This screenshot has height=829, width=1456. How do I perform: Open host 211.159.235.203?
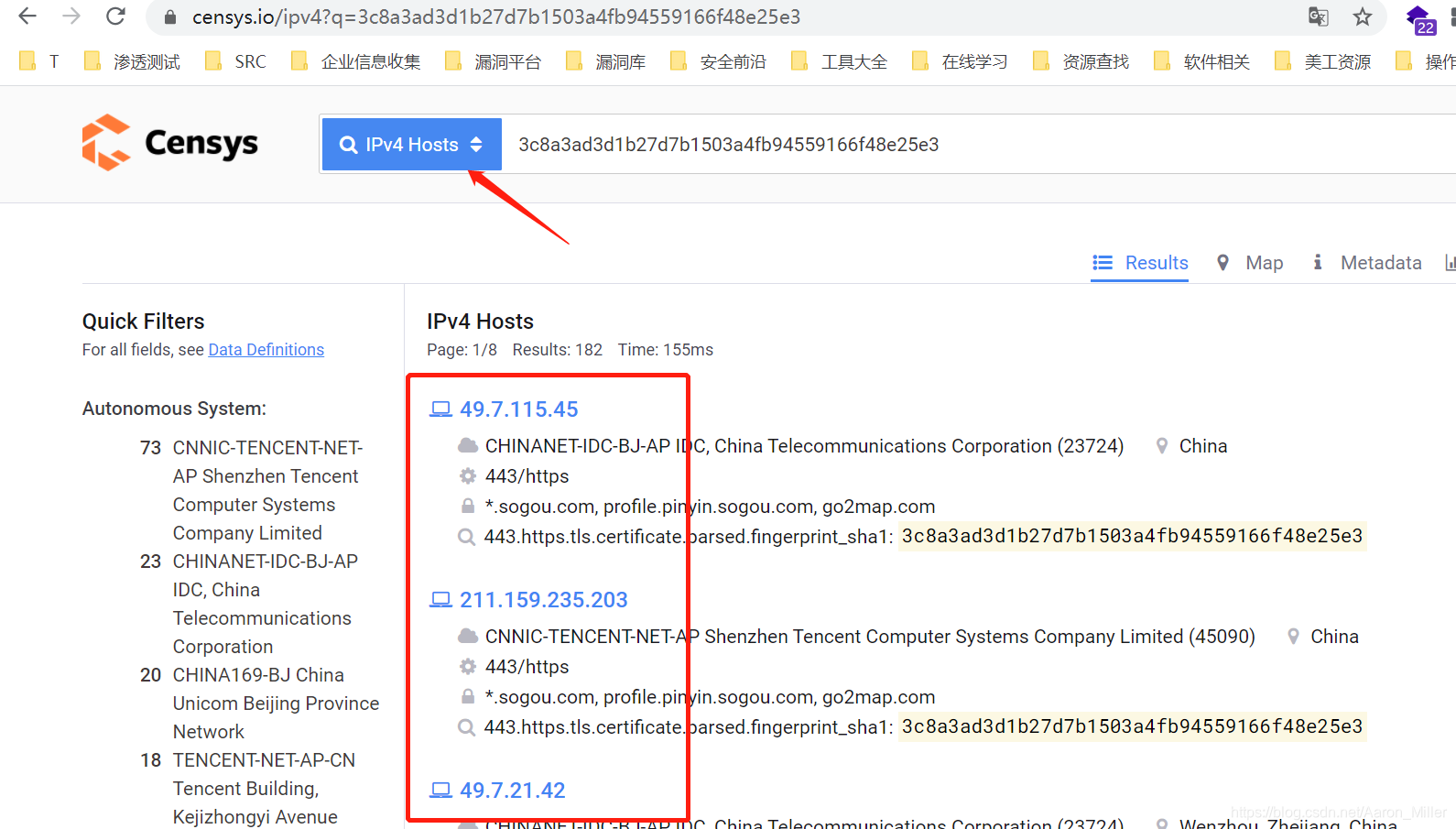click(x=544, y=600)
